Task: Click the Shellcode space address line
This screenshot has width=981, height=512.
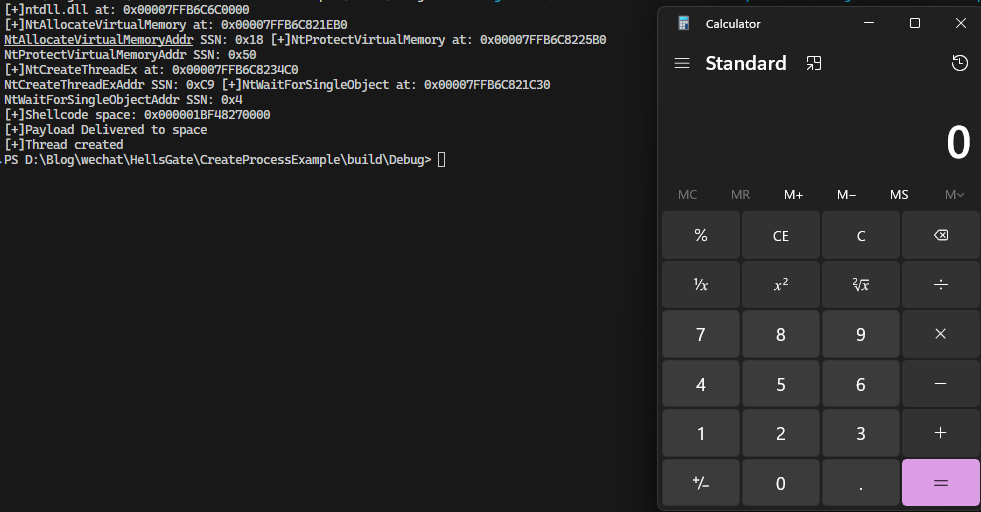Action: click(137, 115)
